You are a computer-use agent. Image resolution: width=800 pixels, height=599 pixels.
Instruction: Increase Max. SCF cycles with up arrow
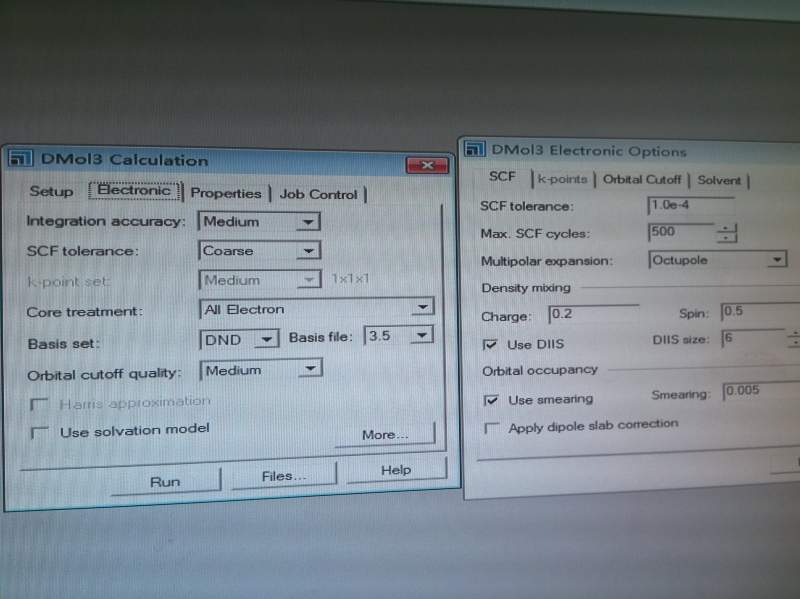(727, 229)
